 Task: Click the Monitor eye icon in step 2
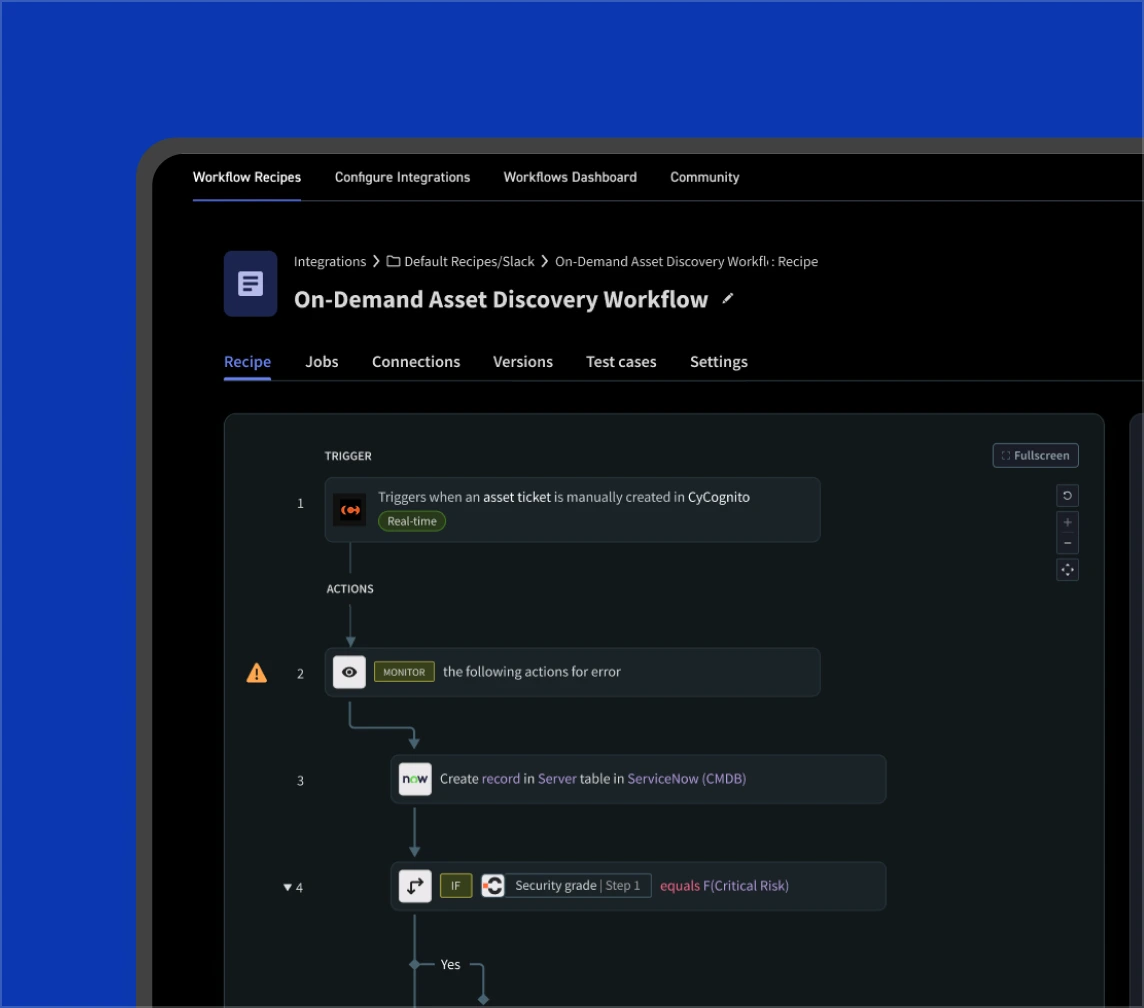[x=349, y=672]
